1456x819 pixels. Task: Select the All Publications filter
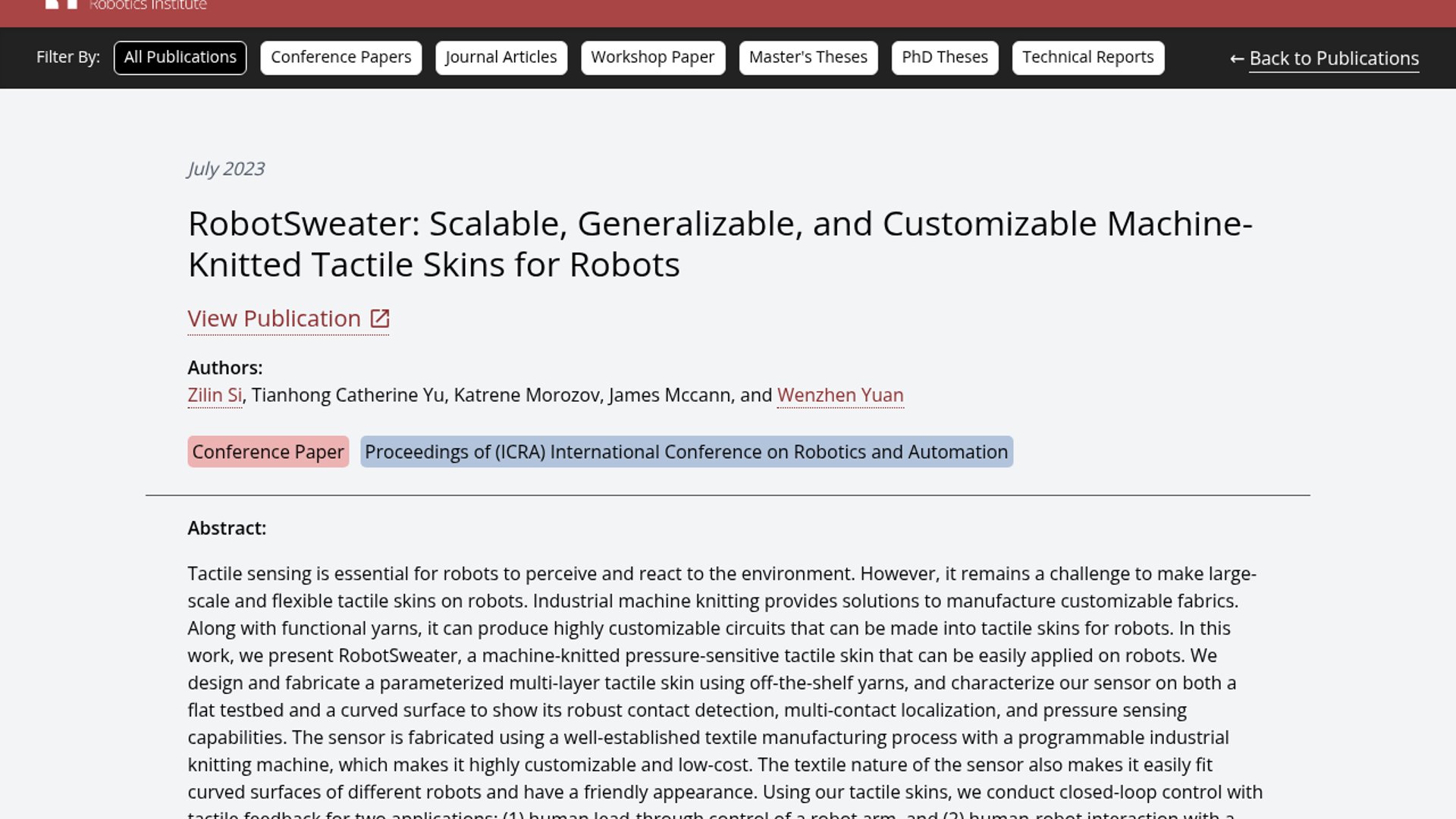point(180,58)
